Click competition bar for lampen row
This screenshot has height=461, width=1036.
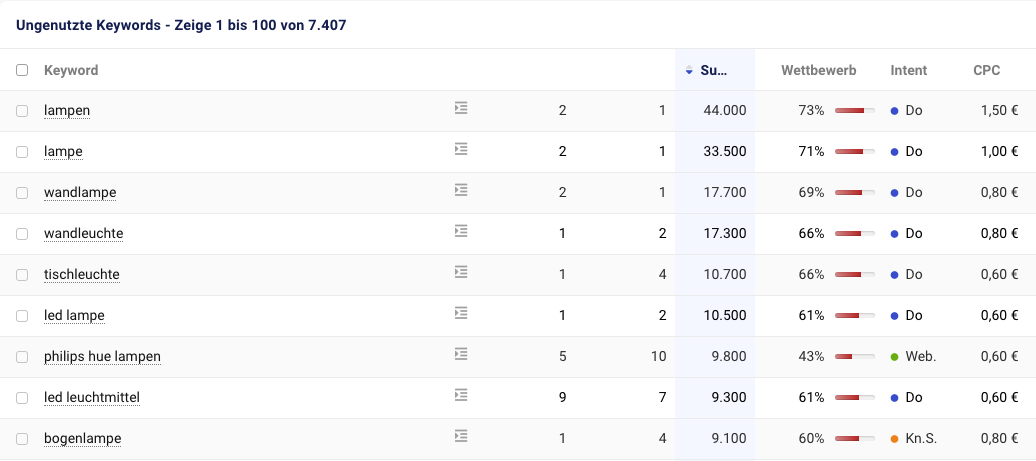click(x=854, y=110)
